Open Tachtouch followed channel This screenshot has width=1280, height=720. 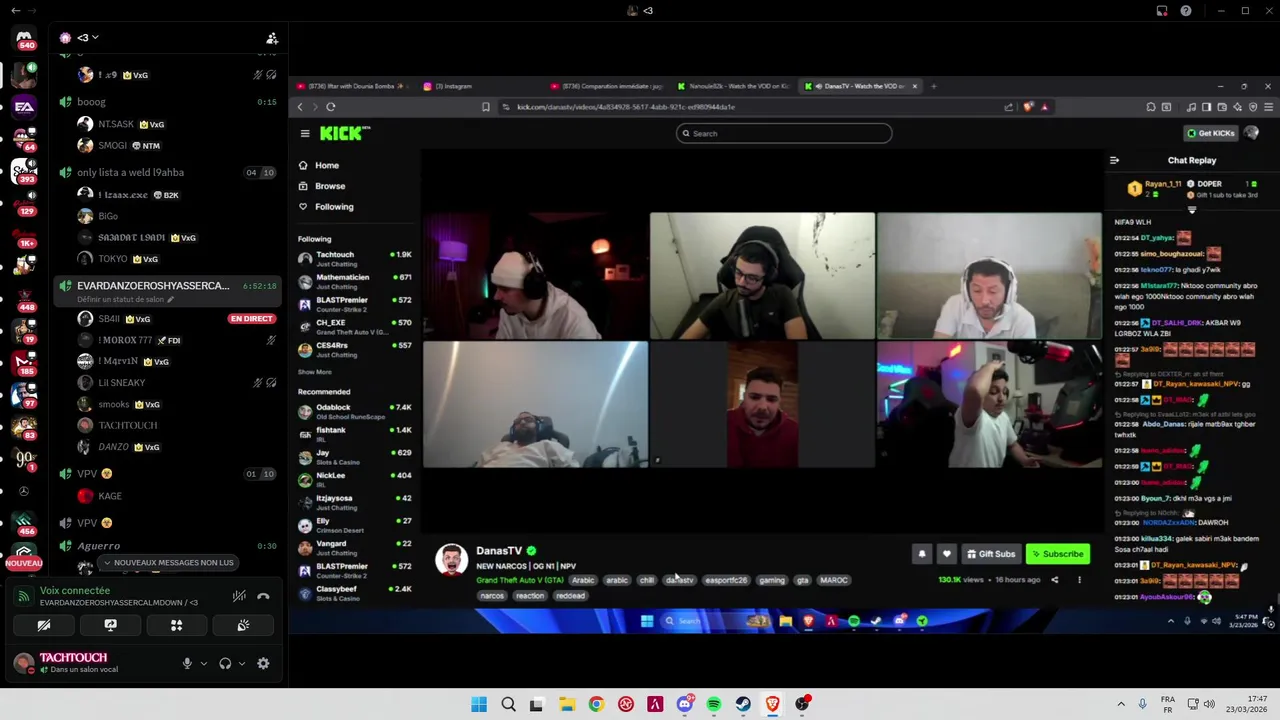click(x=354, y=259)
